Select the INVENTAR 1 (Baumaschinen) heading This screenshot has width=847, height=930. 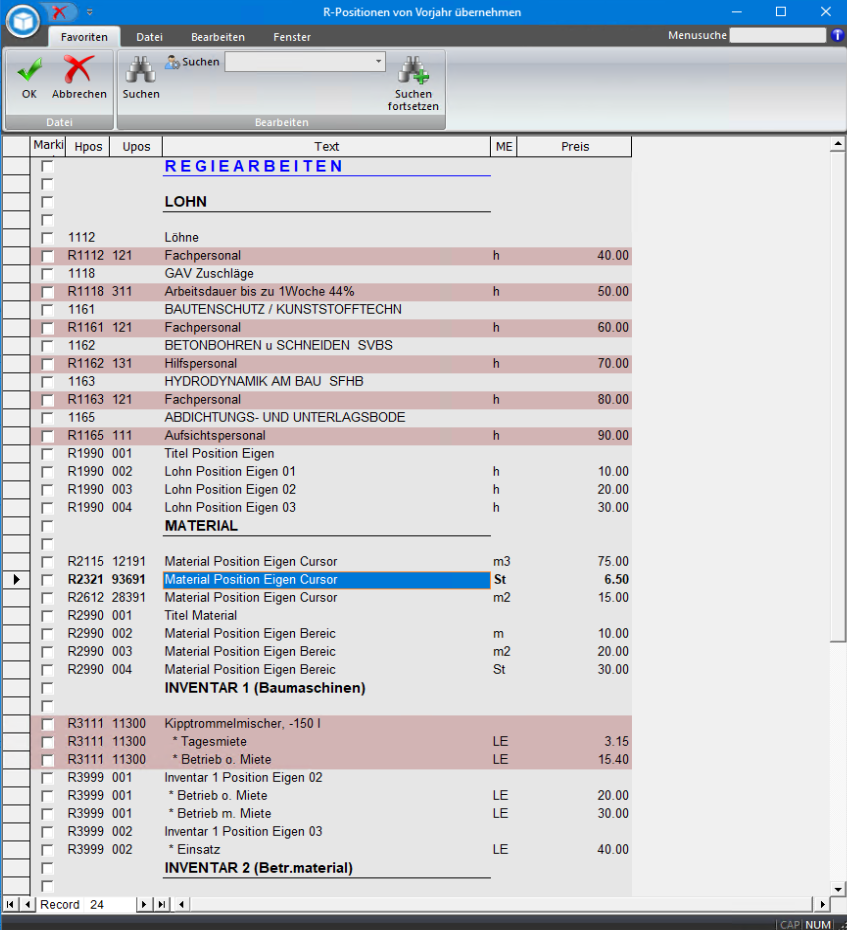[326, 688]
